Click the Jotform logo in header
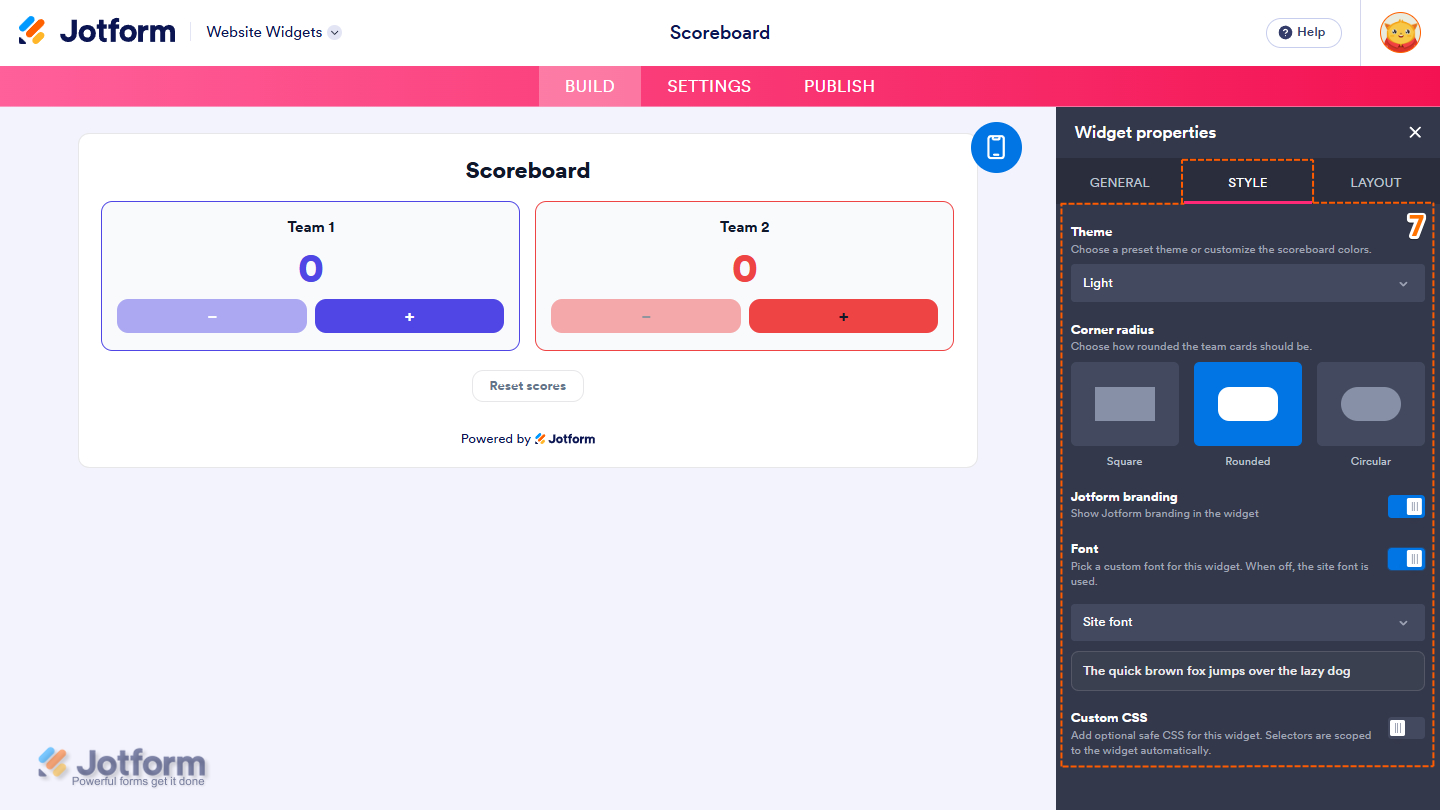Screen dimensions: 1440x810 97,32
